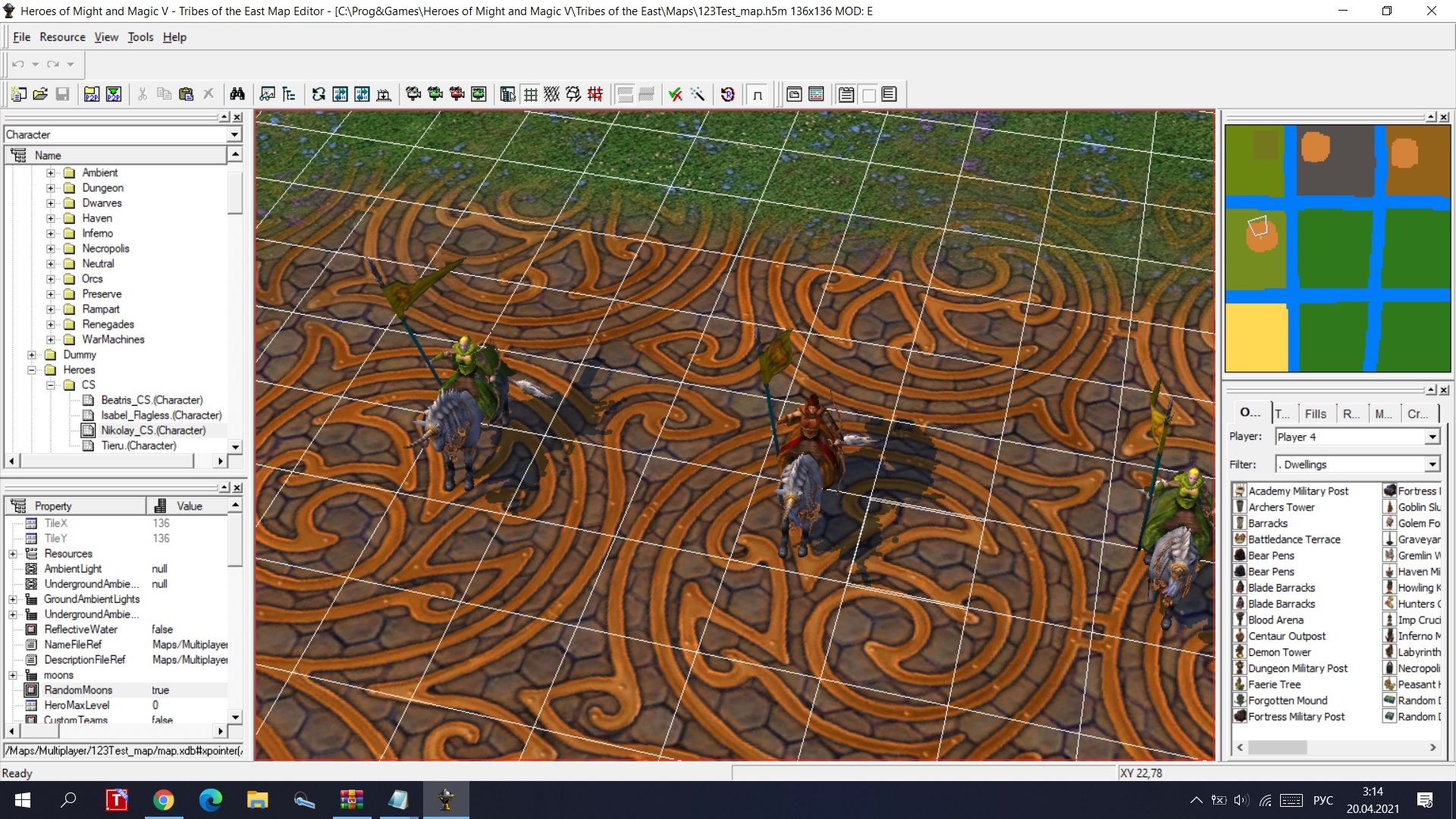This screenshot has height=819, width=1456.
Task: Open the Resource menu
Action: pos(62,37)
